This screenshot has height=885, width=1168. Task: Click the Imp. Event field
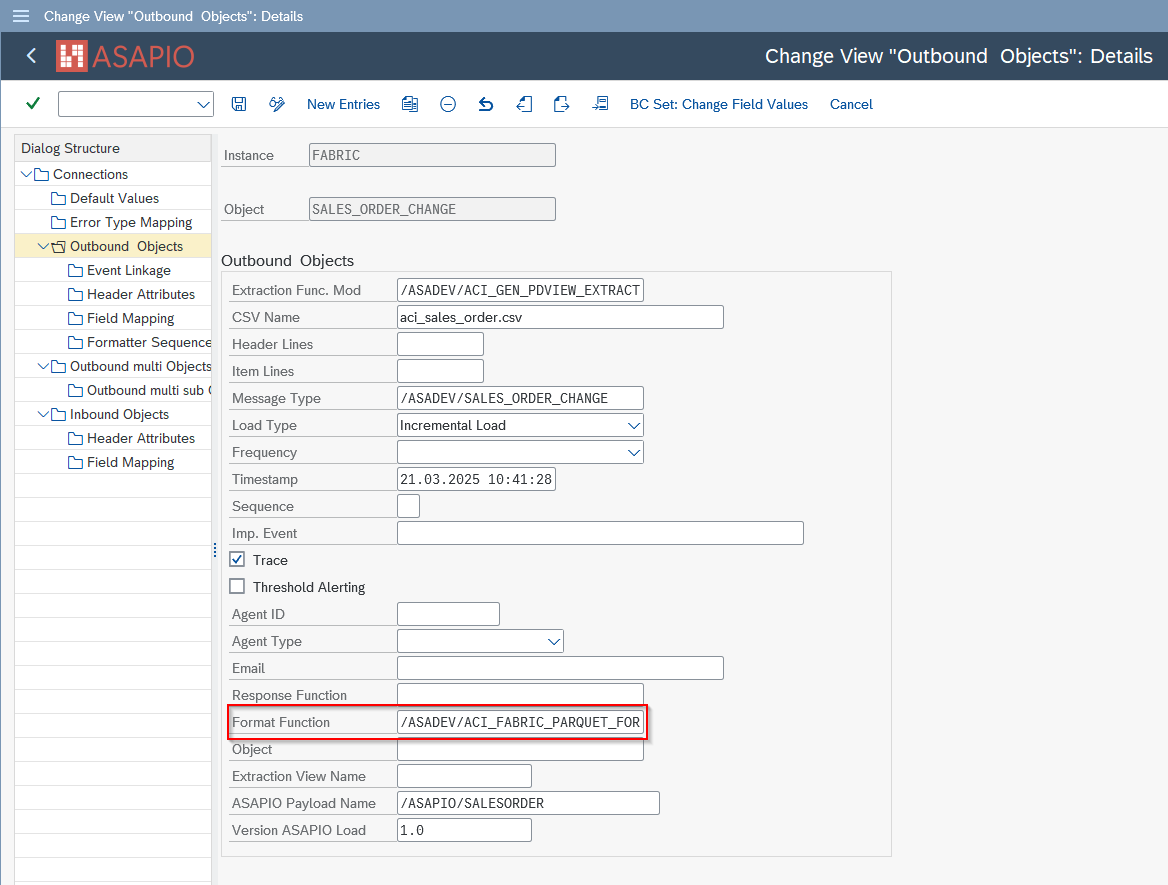[x=600, y=533]
